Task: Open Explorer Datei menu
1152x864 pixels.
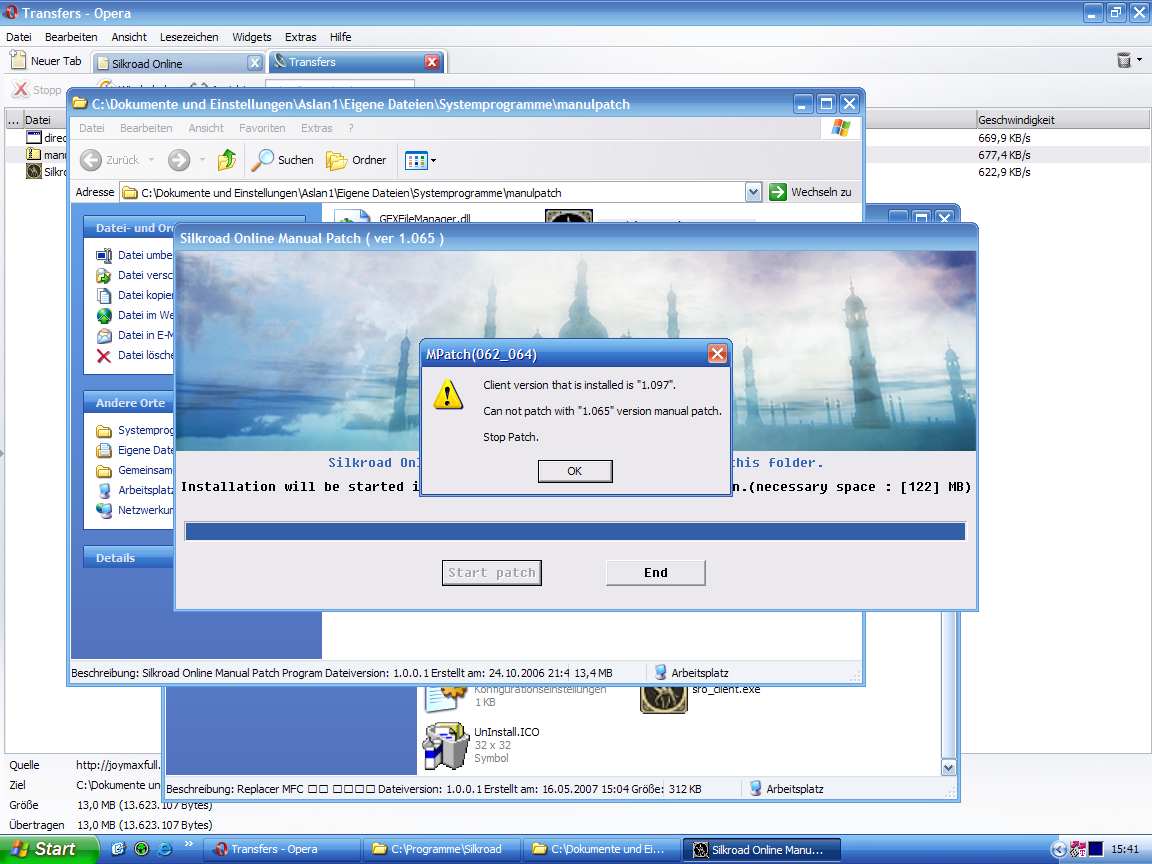Action: coord(92,128)
